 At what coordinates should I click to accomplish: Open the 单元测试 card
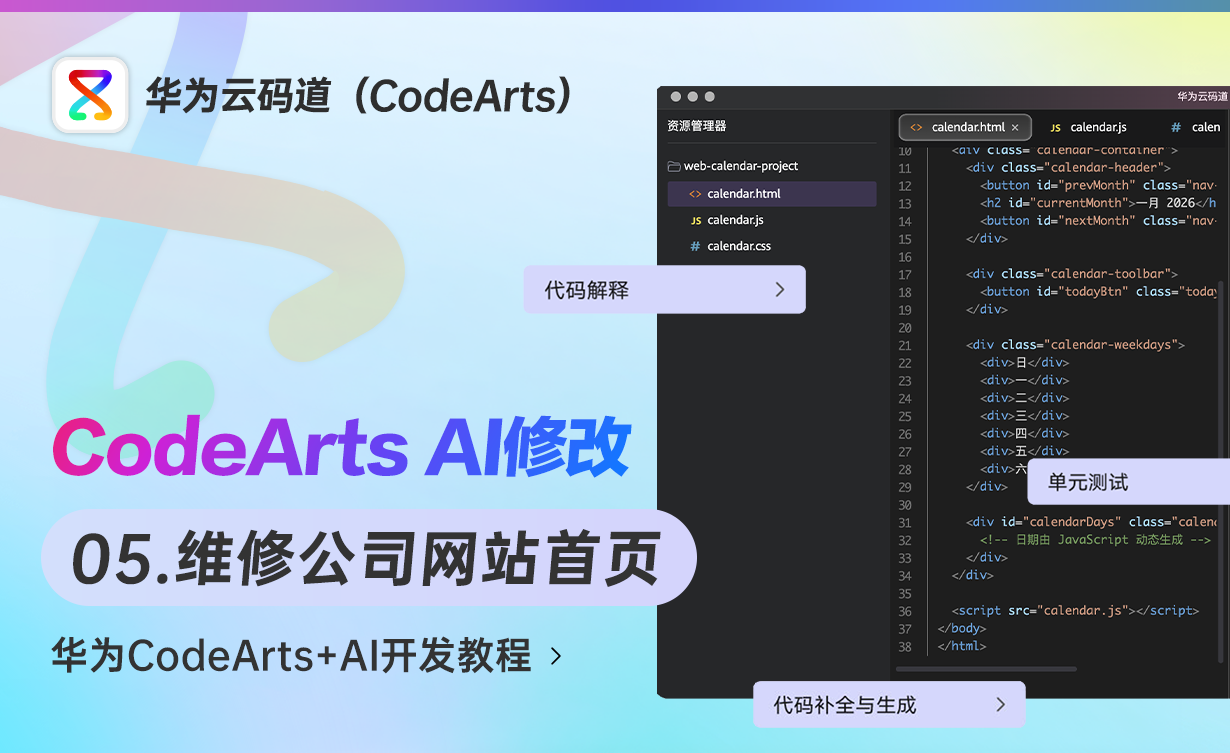(x=1128, y=482)
